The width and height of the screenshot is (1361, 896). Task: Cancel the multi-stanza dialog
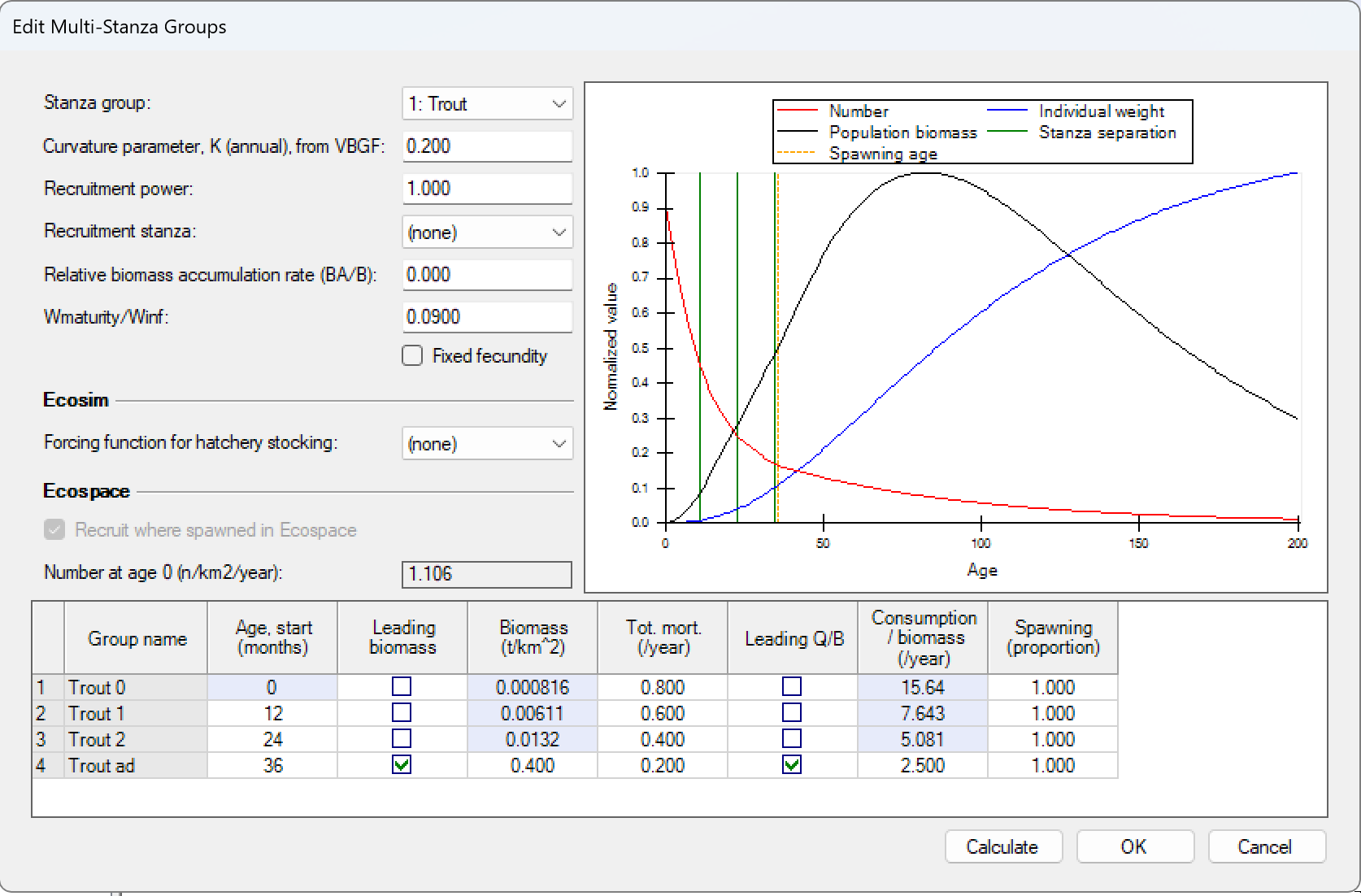[1265, 846]
